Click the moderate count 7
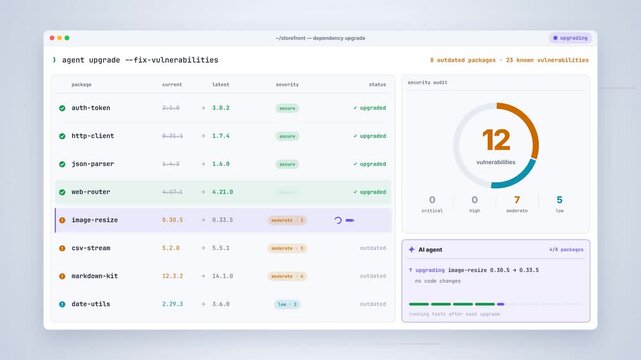The height and width of the screenshot is (360, 641). tap(517, 200)
